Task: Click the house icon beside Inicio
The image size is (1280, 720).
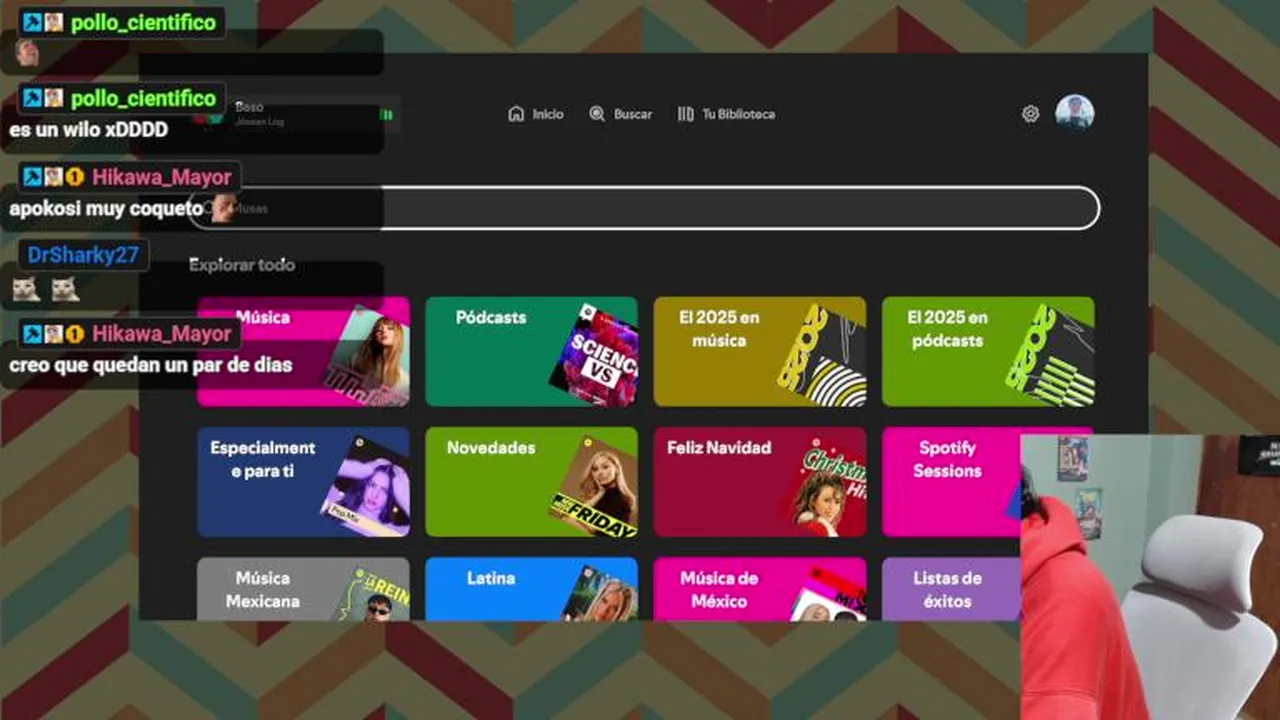Action: 516,114
